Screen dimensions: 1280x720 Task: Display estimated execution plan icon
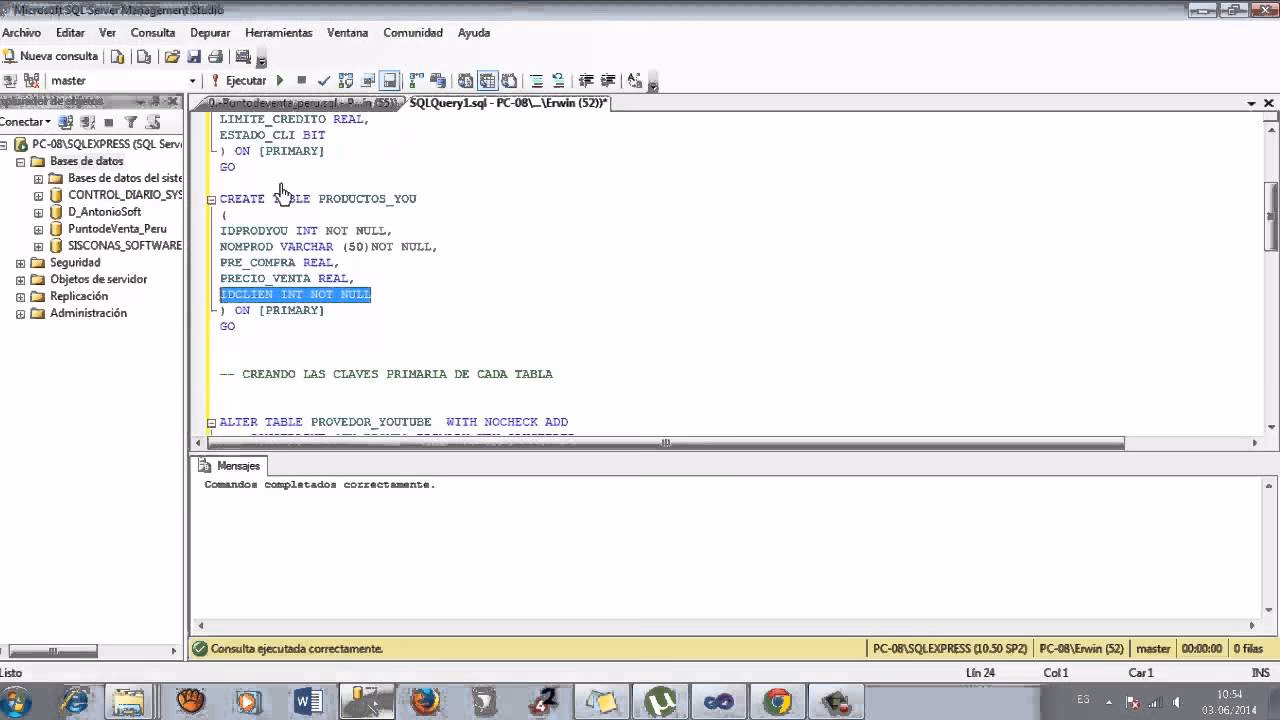pos(346,81)
